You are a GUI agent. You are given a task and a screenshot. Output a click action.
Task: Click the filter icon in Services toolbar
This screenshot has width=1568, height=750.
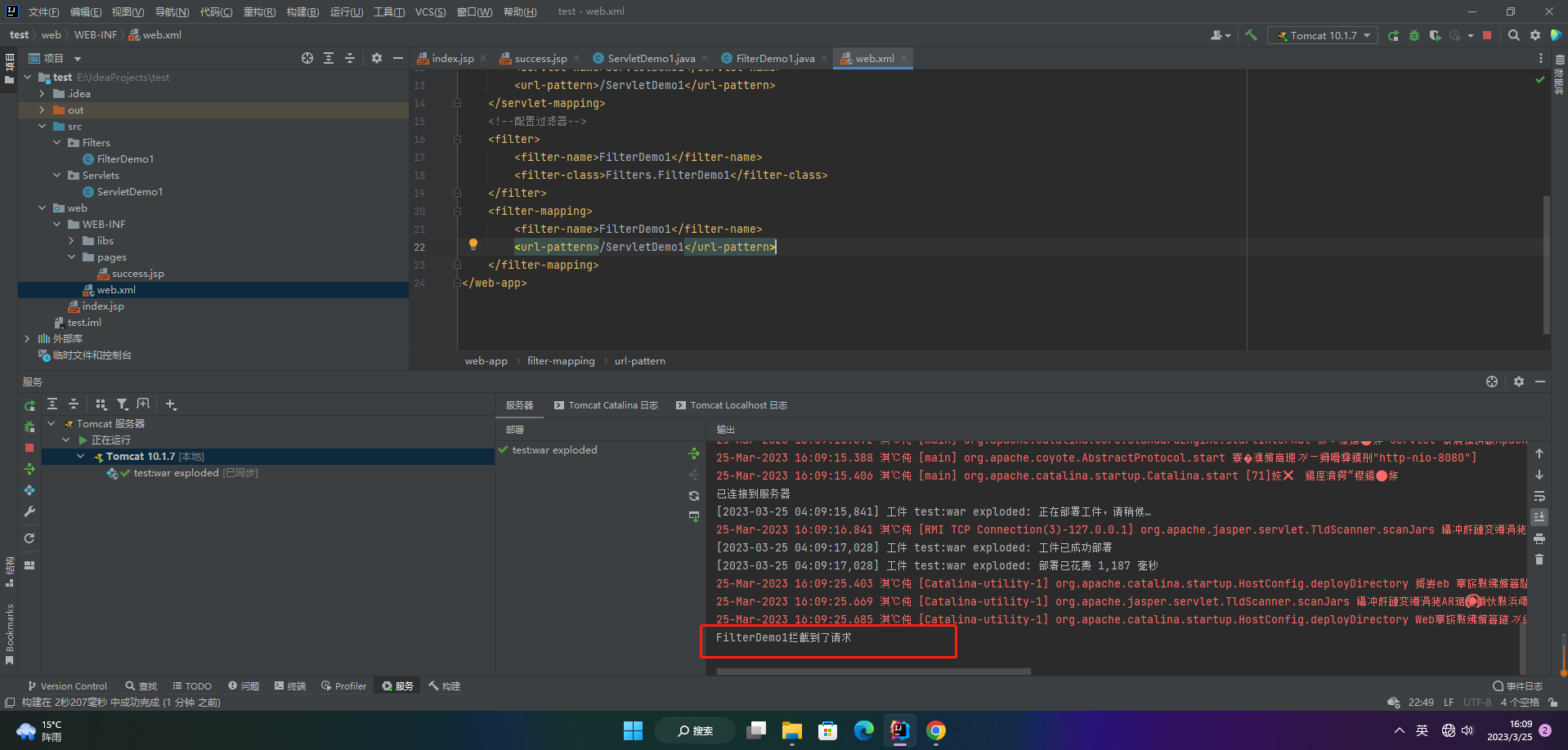122,404
